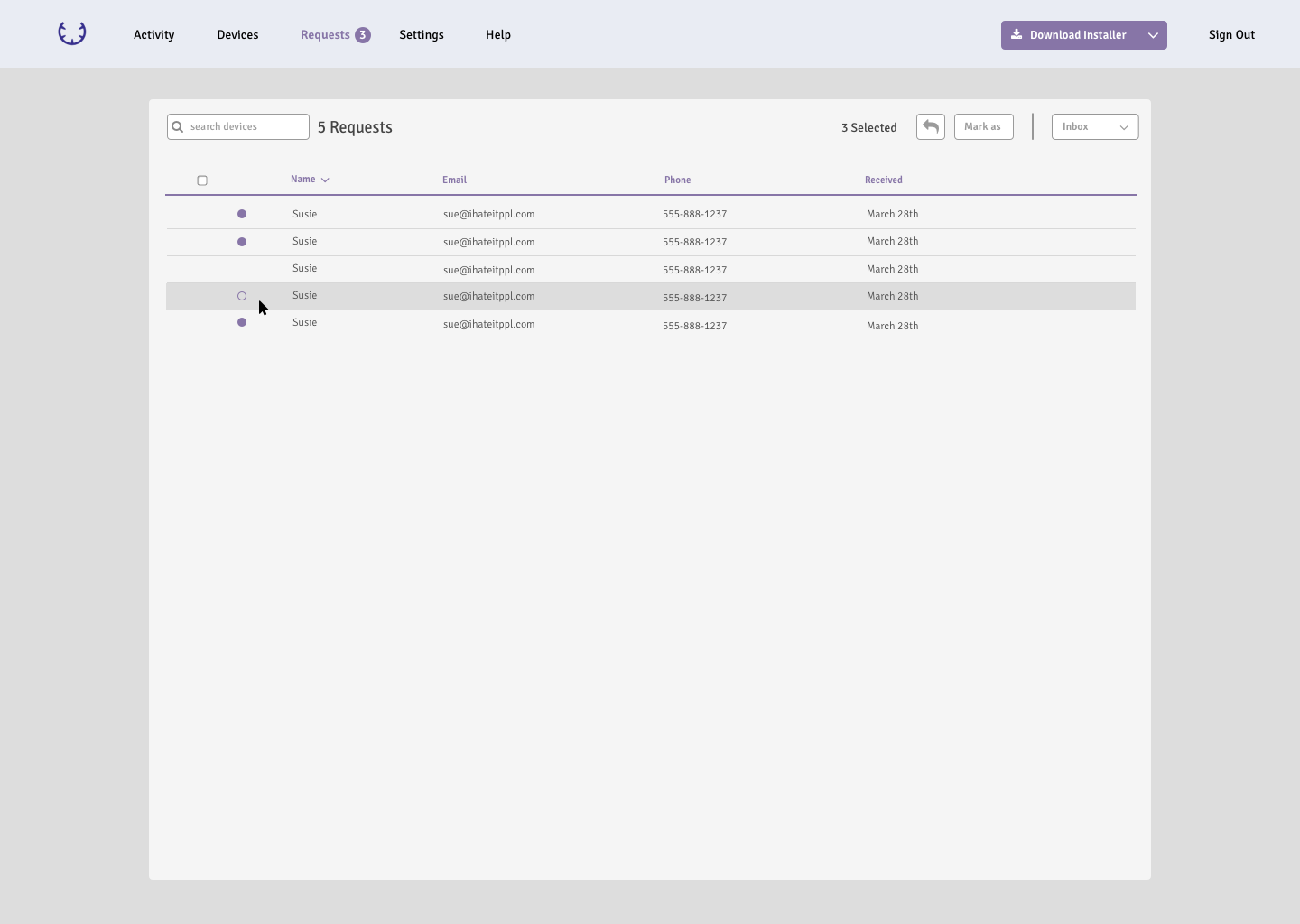Toggle the hollow status circle on the highlighted row
Viewport: 1300px width, 924px height.
pos(242,296)
